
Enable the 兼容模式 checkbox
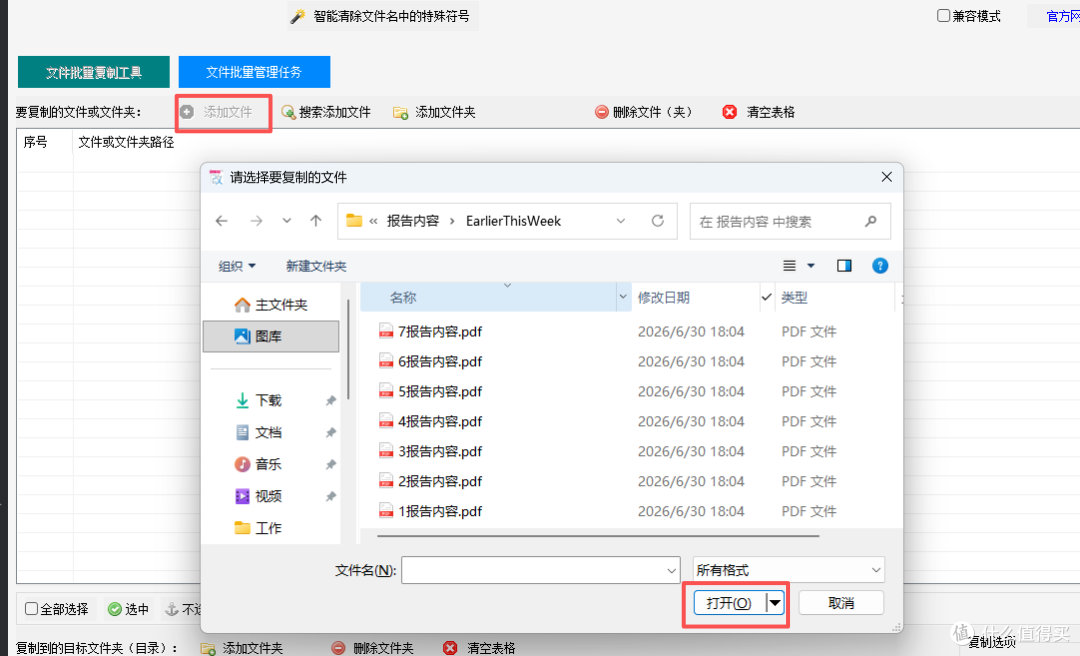click(944, 15)
